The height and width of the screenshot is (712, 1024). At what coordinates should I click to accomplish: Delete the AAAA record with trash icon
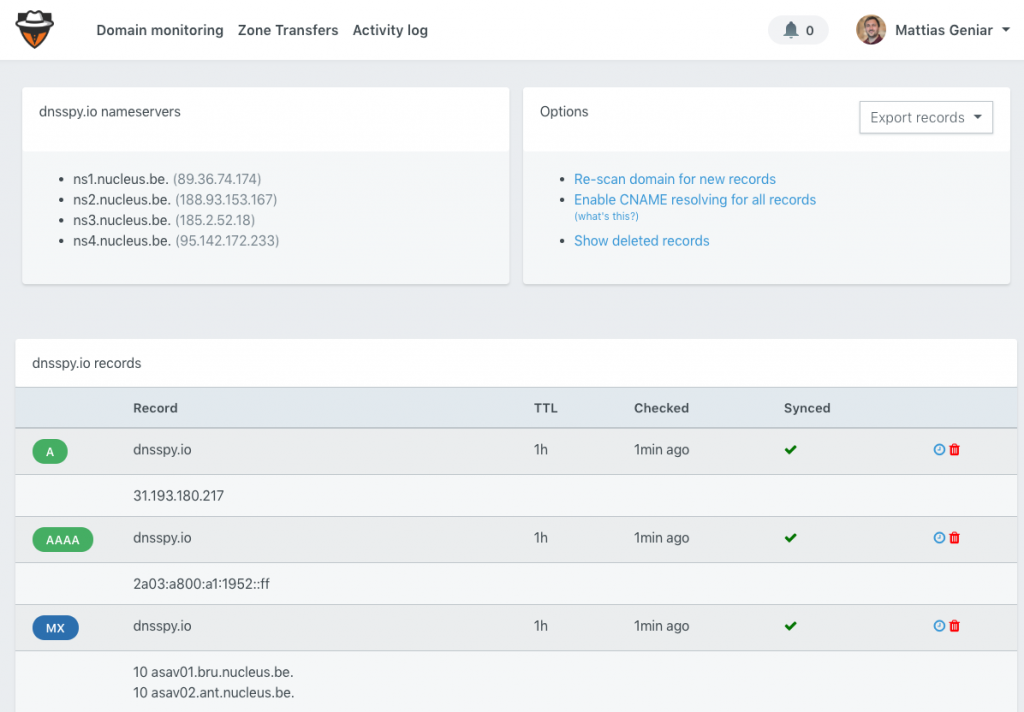click(x=954, y=538)
